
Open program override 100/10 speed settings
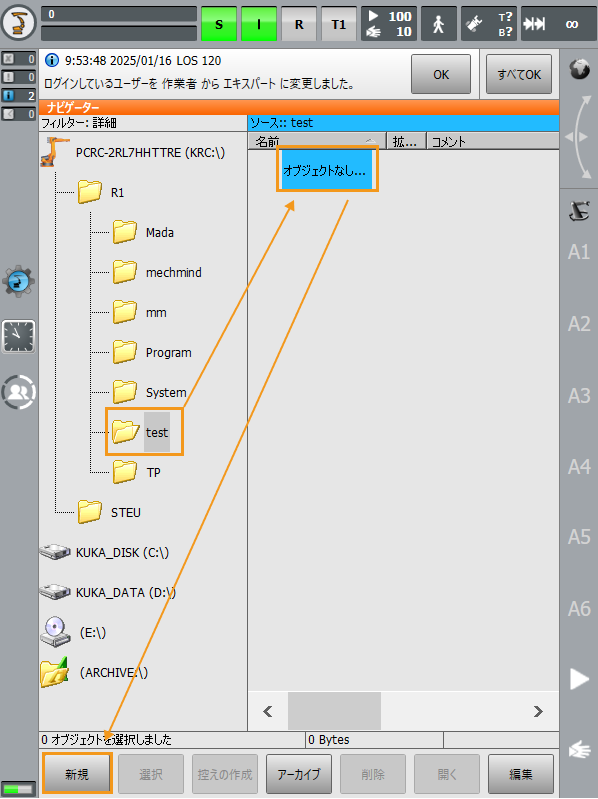389,24
